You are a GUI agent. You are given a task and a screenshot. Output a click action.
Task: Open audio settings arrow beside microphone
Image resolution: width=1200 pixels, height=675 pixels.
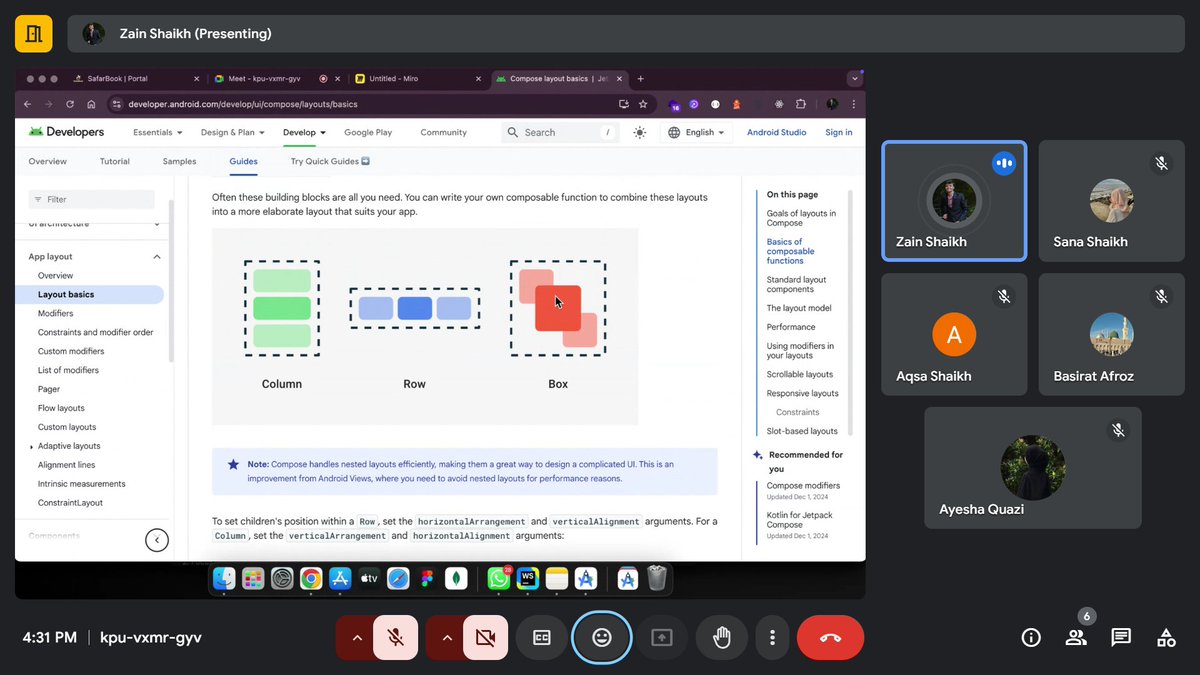(355, 637)
